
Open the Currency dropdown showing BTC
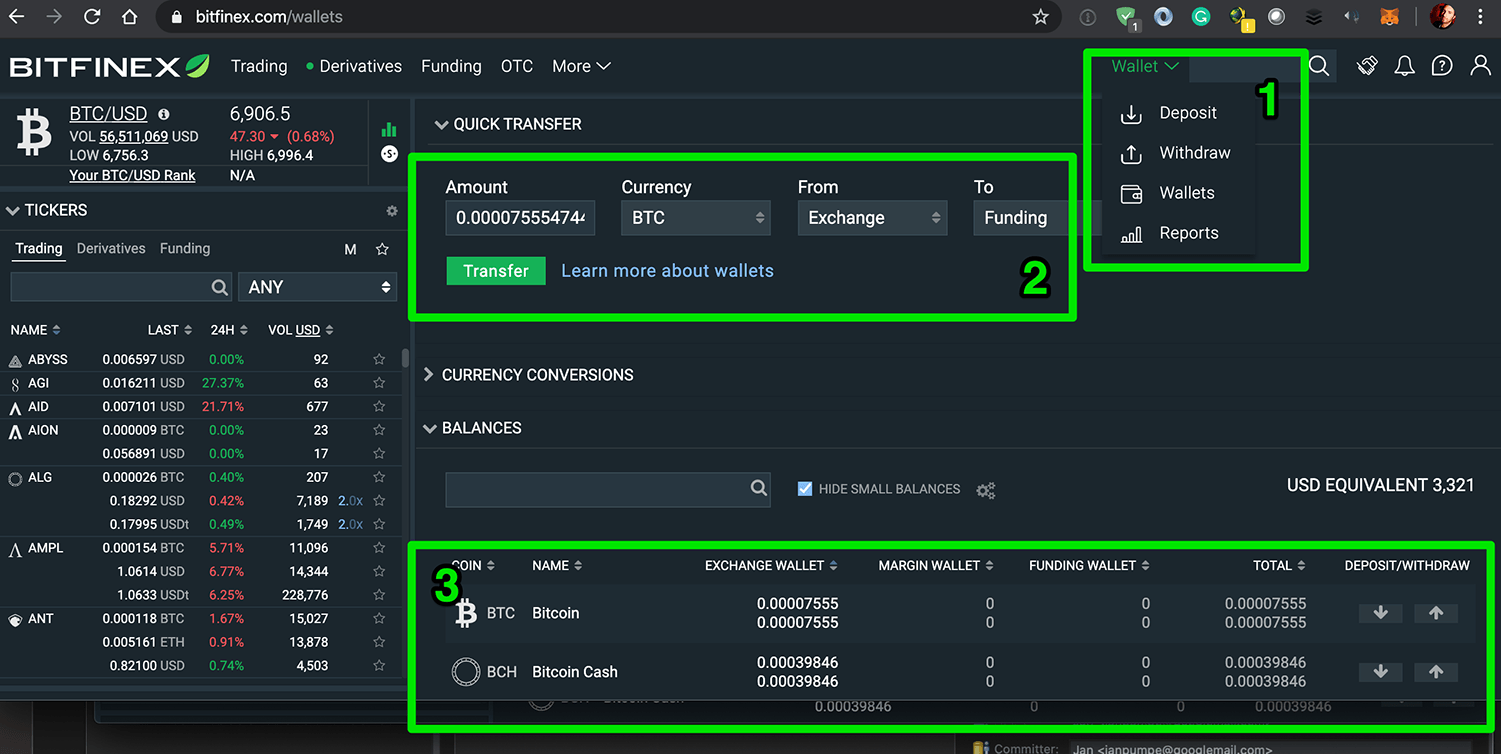click(696, 218)
